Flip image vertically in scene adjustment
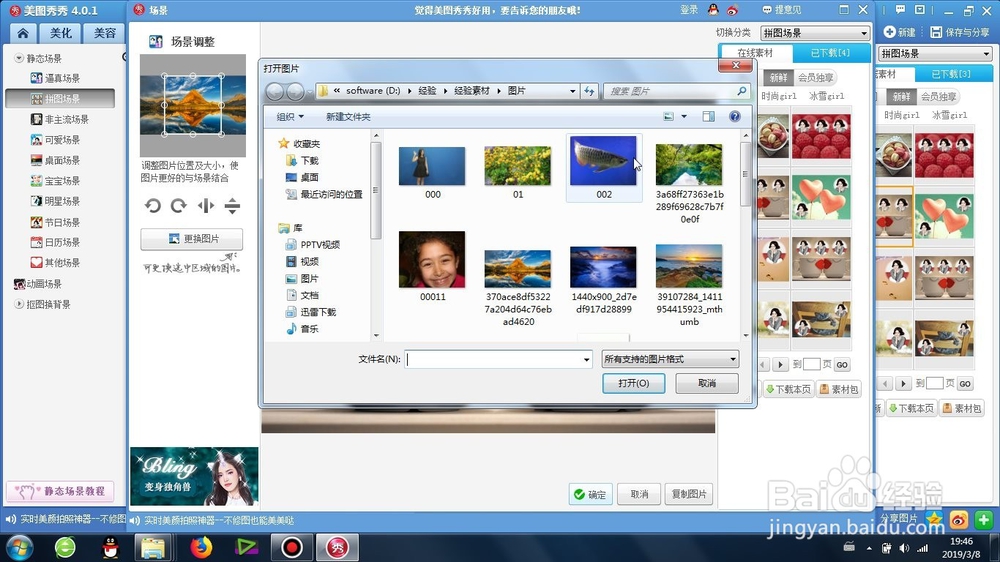The image size is (1000, 562). point(232,205)
